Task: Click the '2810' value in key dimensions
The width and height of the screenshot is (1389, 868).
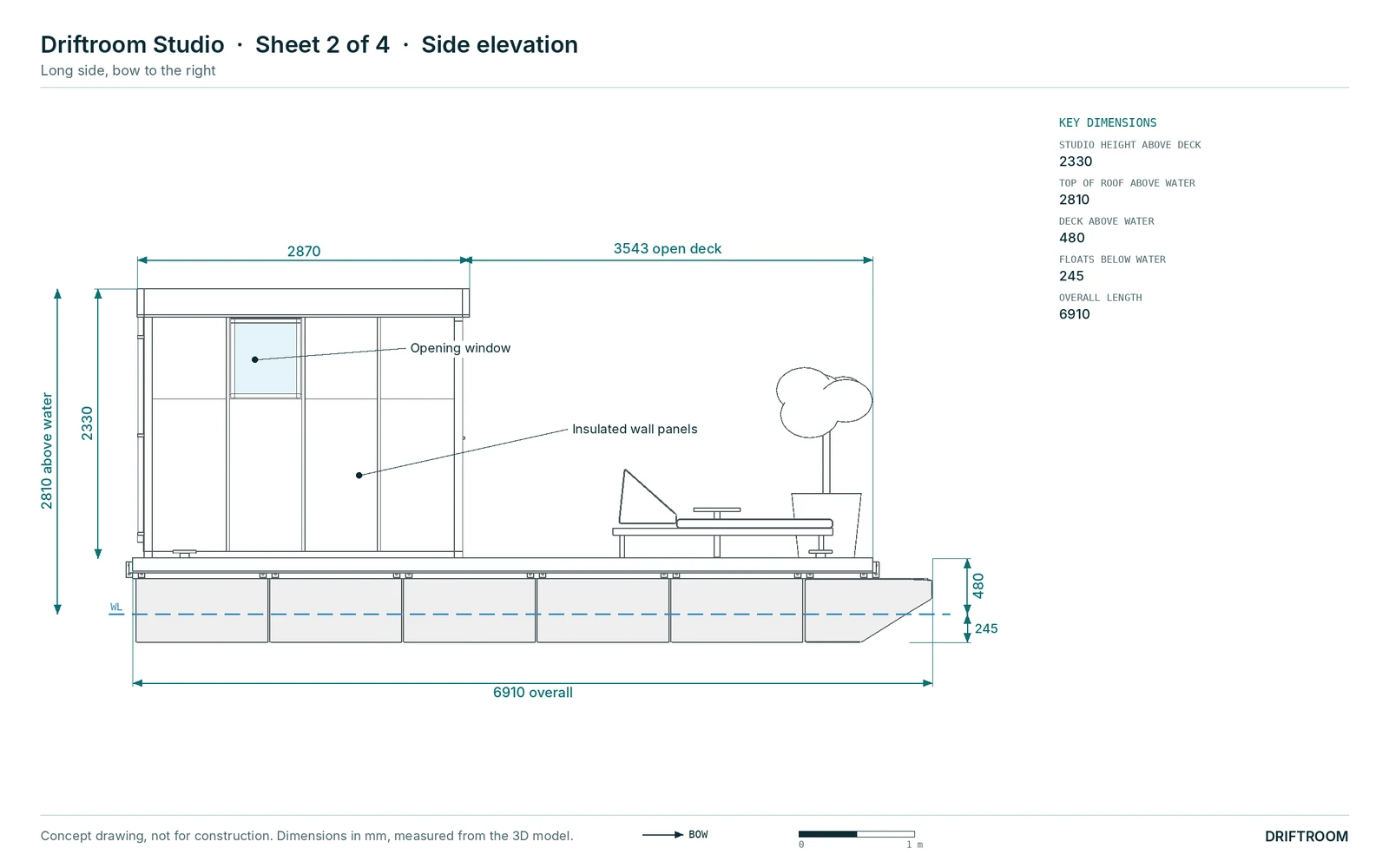Action: click(x=1074, y=200)
